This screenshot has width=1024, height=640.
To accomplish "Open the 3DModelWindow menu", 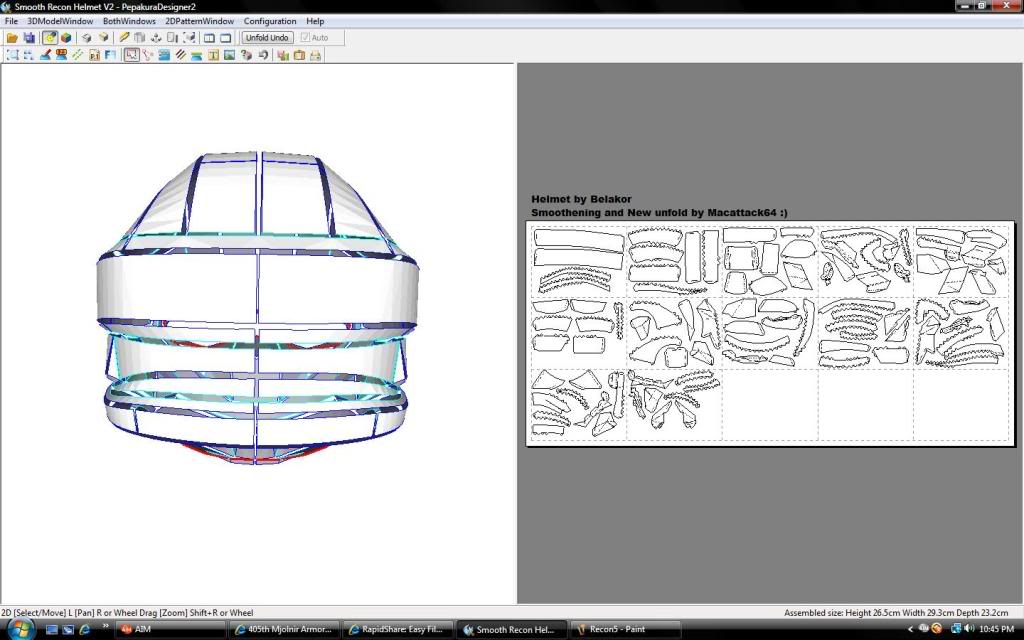I will [60, 21].
